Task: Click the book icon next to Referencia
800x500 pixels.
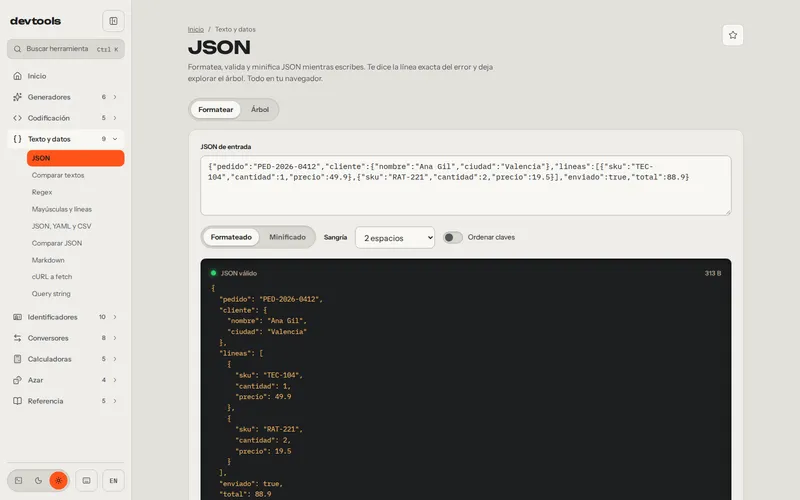Action: tap(17, 401)
